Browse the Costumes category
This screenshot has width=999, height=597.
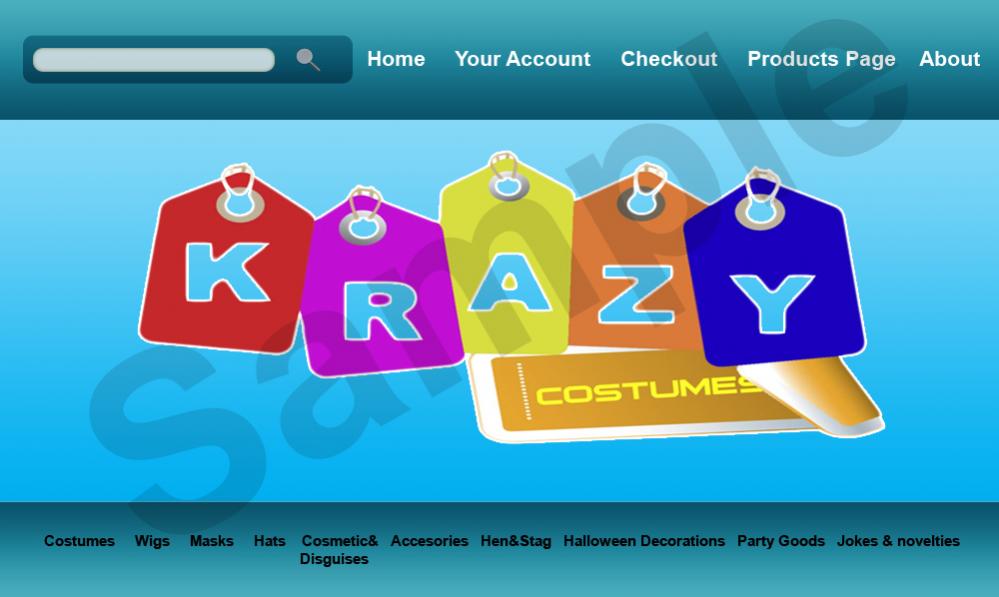[x=79, y=541]
